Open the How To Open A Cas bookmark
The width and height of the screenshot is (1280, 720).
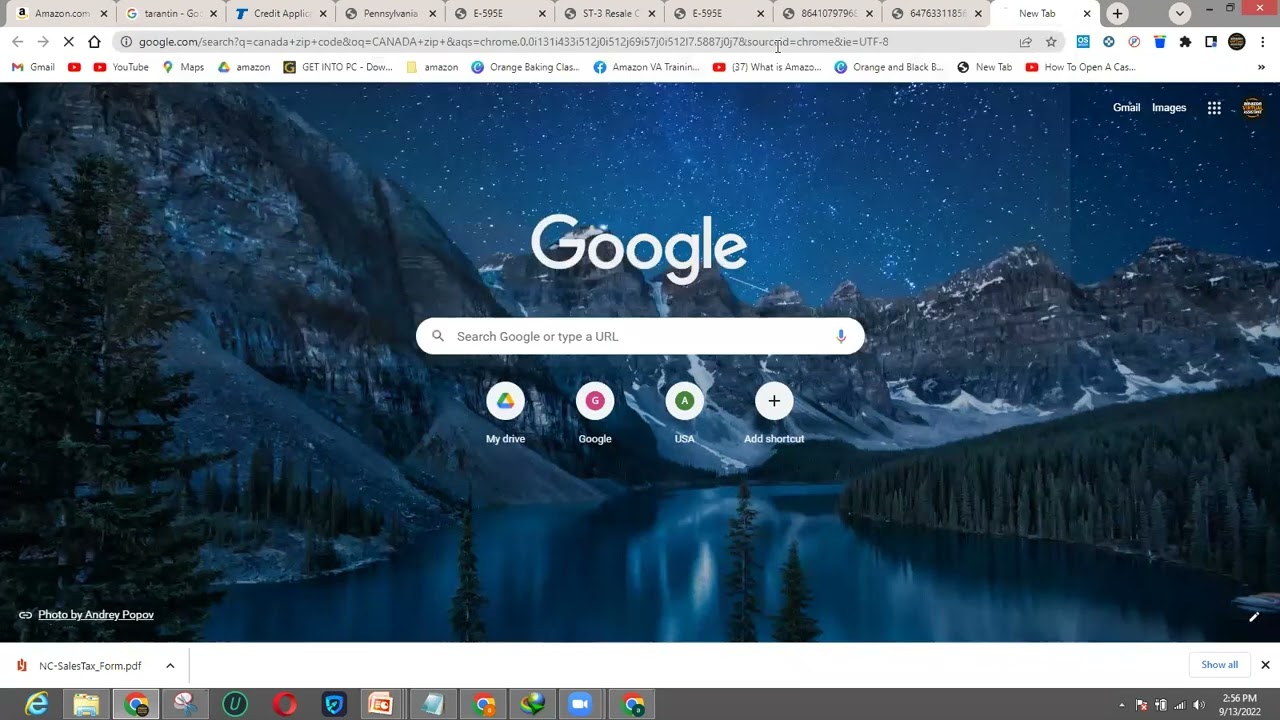1080,67
